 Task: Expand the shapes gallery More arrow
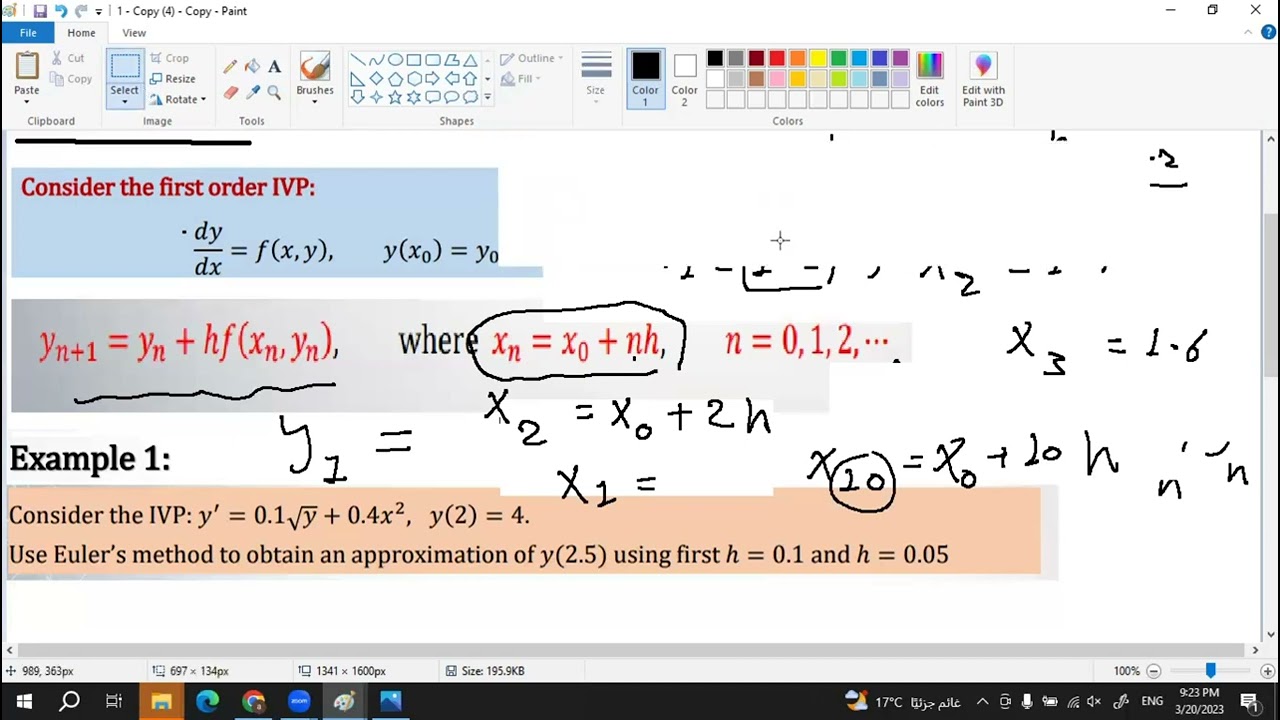pyautogui.click(x=487, y=97)
